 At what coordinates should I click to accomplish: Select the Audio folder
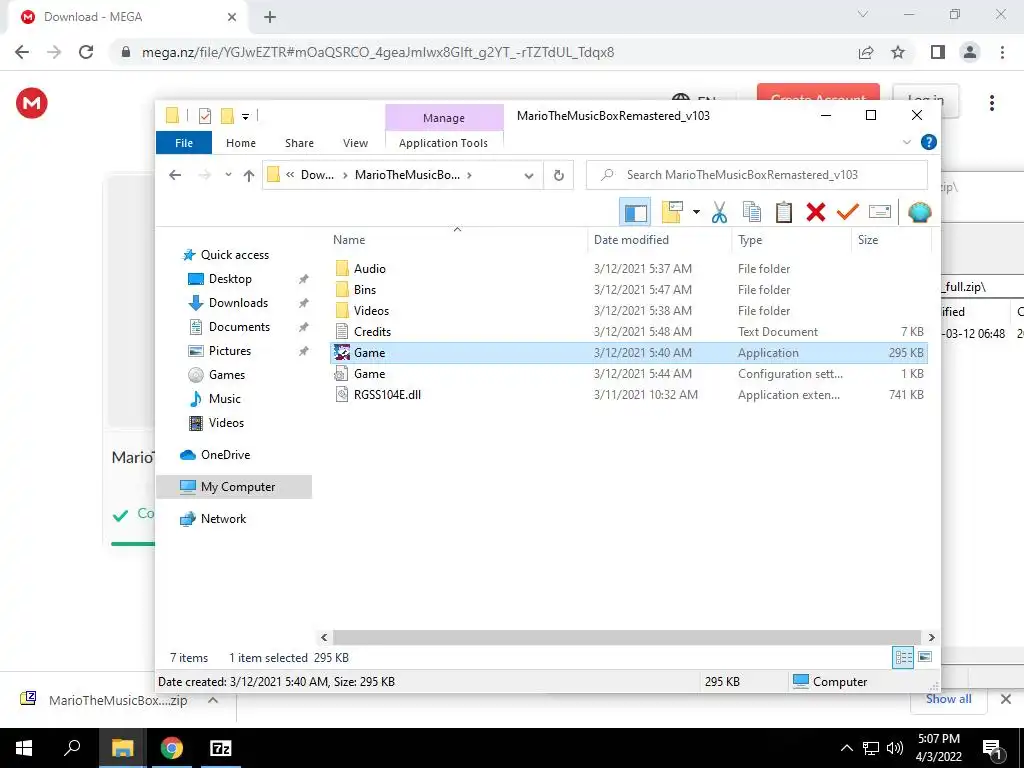(x=628, y=269)
